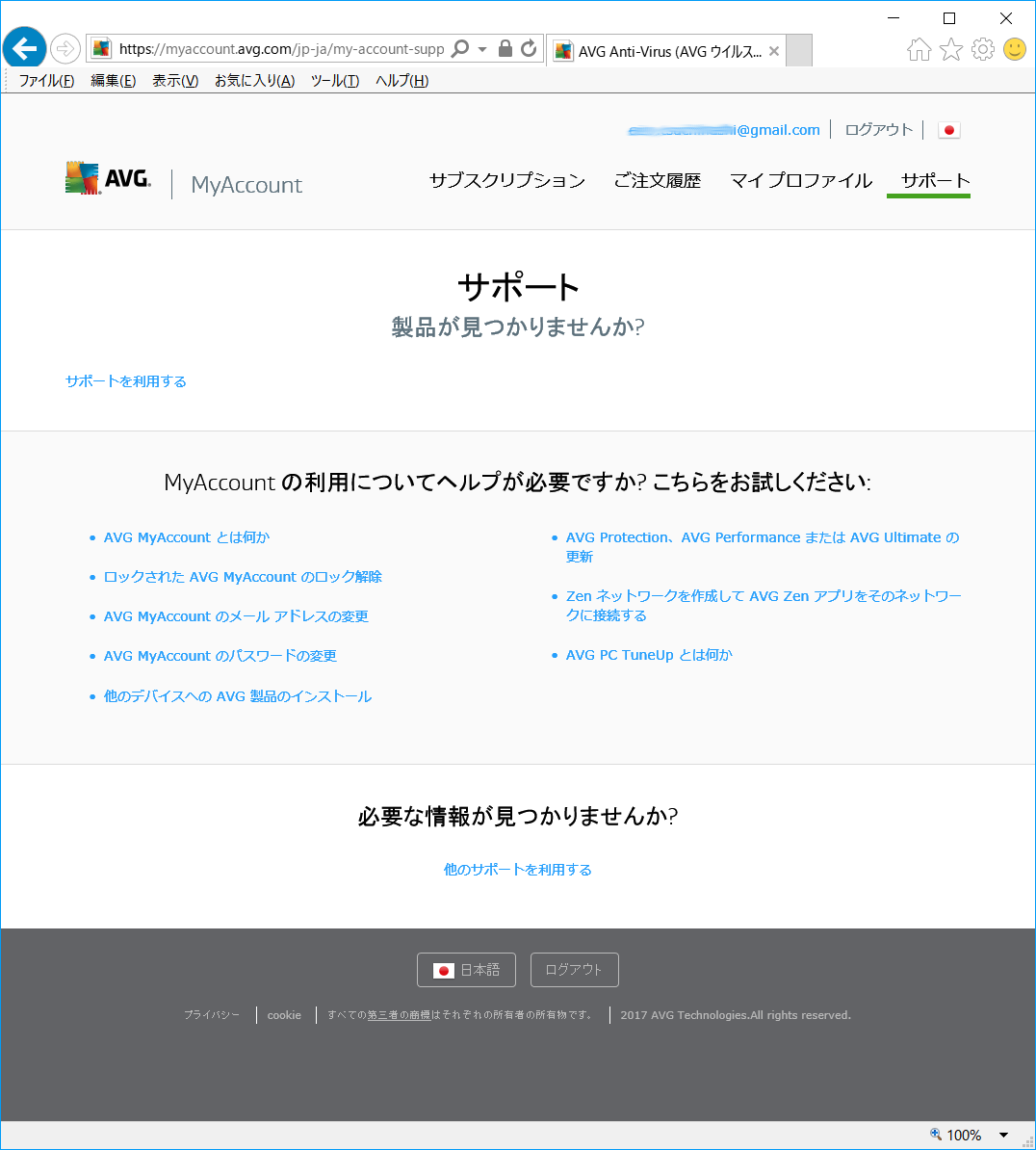Open the AVG PC TuneUp とは何か link
Screen dimensions: 1036x1150
tap(649, 655)
